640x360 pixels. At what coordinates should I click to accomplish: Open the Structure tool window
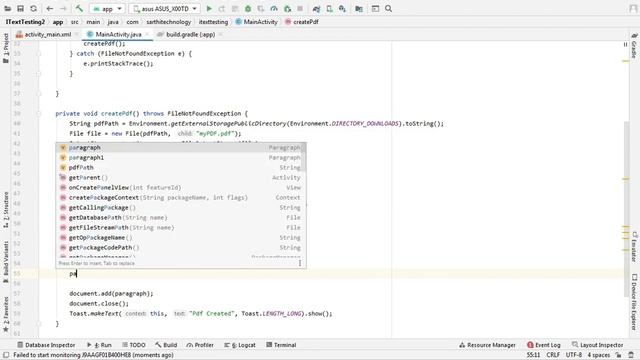6,210
